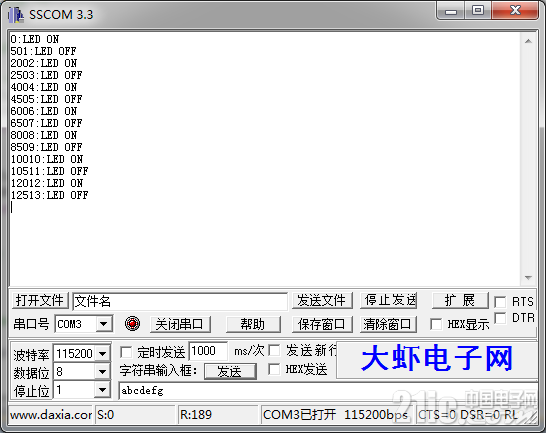Click the 关闭串口 button
The image size is (546, 433).
(x=180, y=324)
